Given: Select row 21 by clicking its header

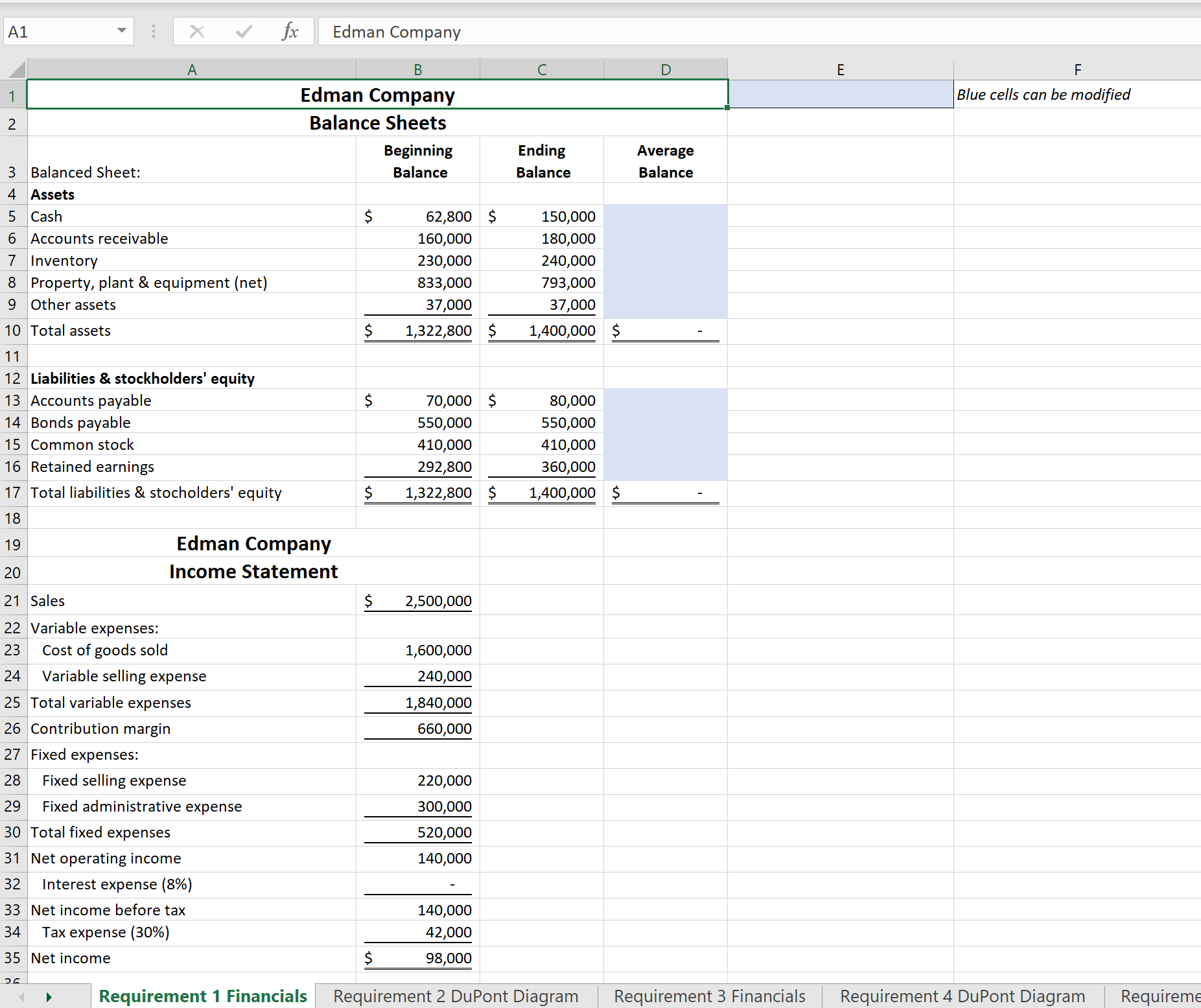Looking at the screenshot, I should pyautogui.click(x=12, y=600).
